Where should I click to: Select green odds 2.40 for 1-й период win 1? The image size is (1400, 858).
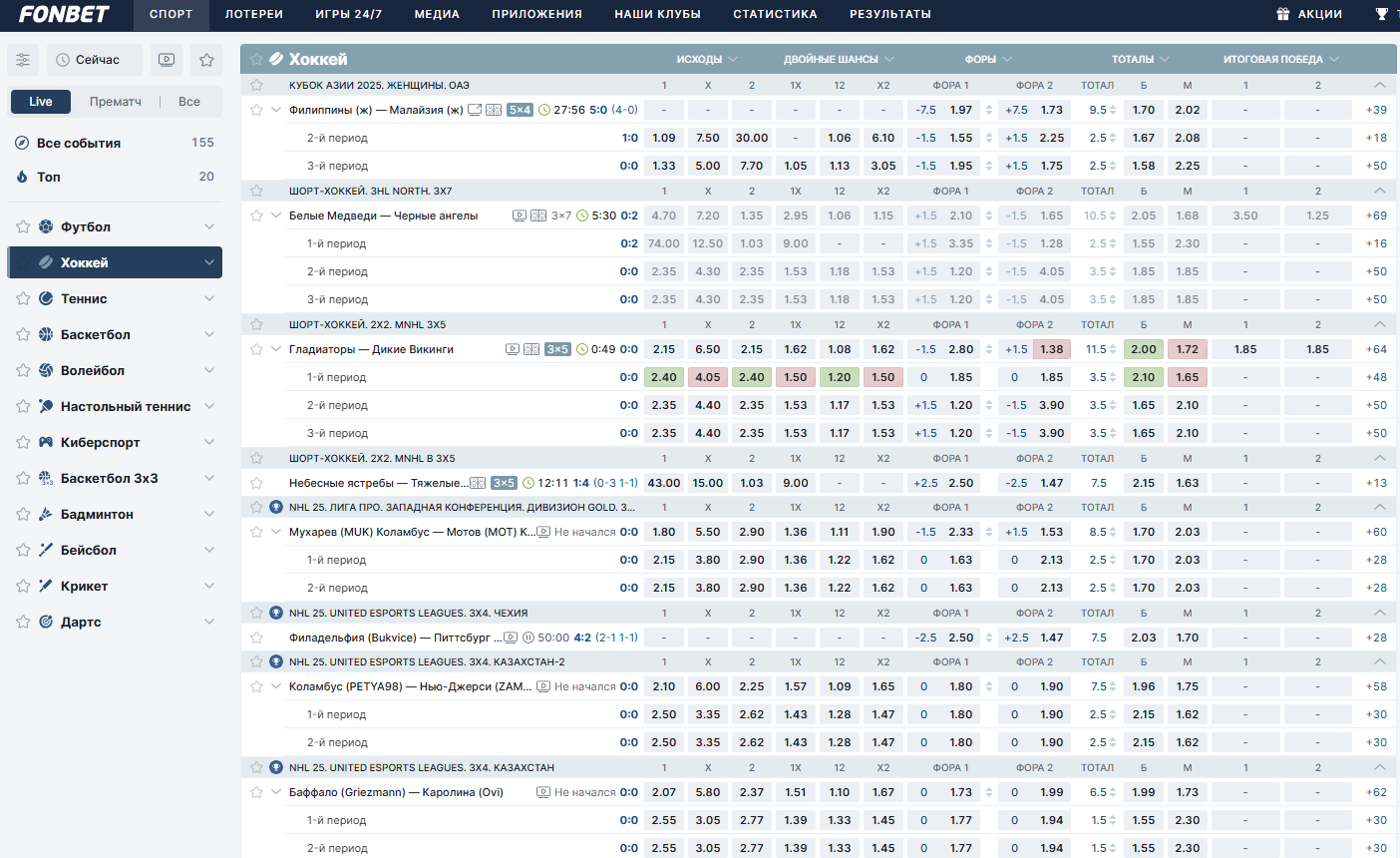pyautogui.click(x=664, y=377)
